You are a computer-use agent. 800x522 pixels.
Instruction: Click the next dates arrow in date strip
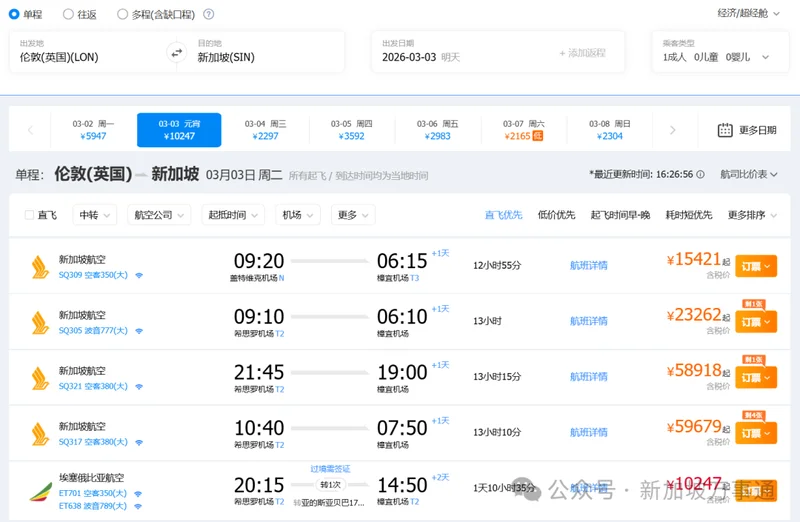pyautogui.click(x=673, y=130)
